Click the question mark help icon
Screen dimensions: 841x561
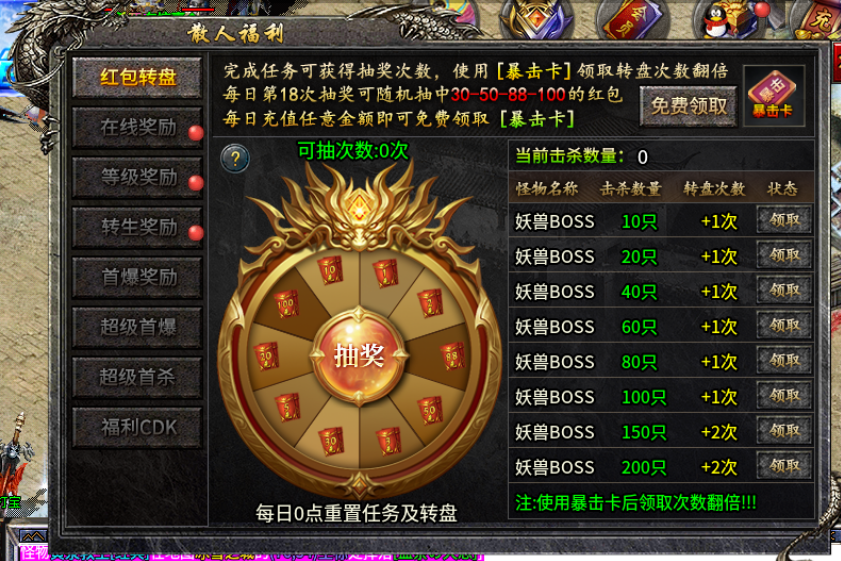(x=235, y=158)
